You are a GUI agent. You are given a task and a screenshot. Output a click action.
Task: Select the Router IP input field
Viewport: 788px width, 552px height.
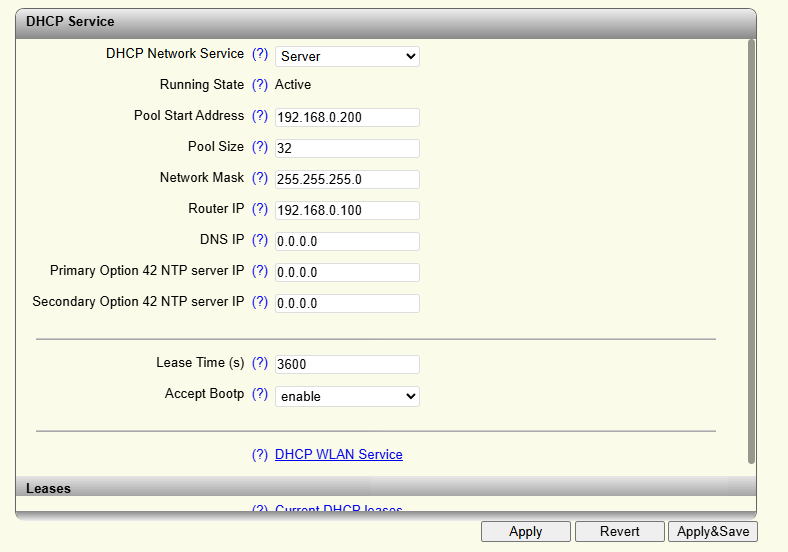[x=347, y=211]
